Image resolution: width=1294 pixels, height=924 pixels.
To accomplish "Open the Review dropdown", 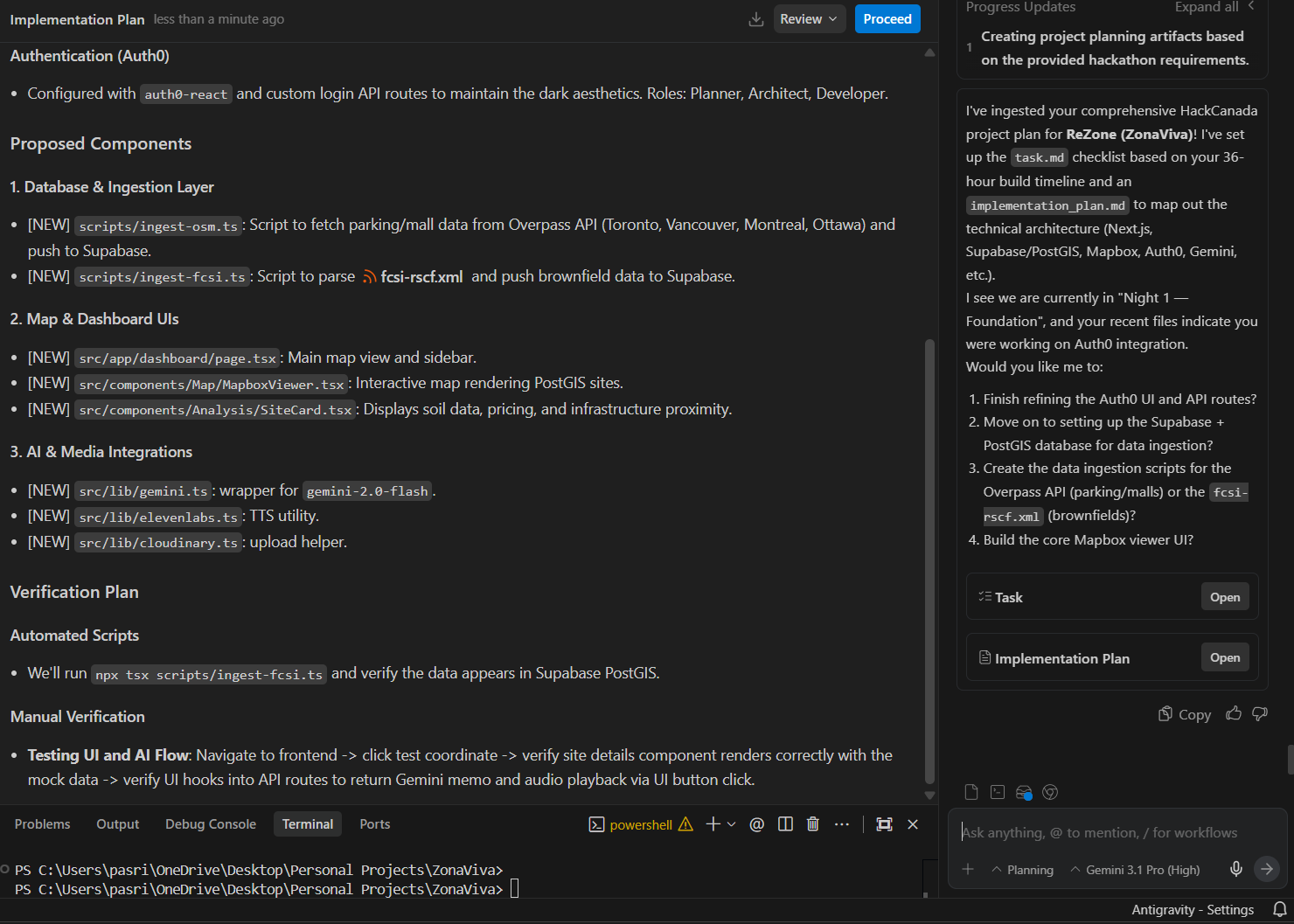I will (810, 19).
